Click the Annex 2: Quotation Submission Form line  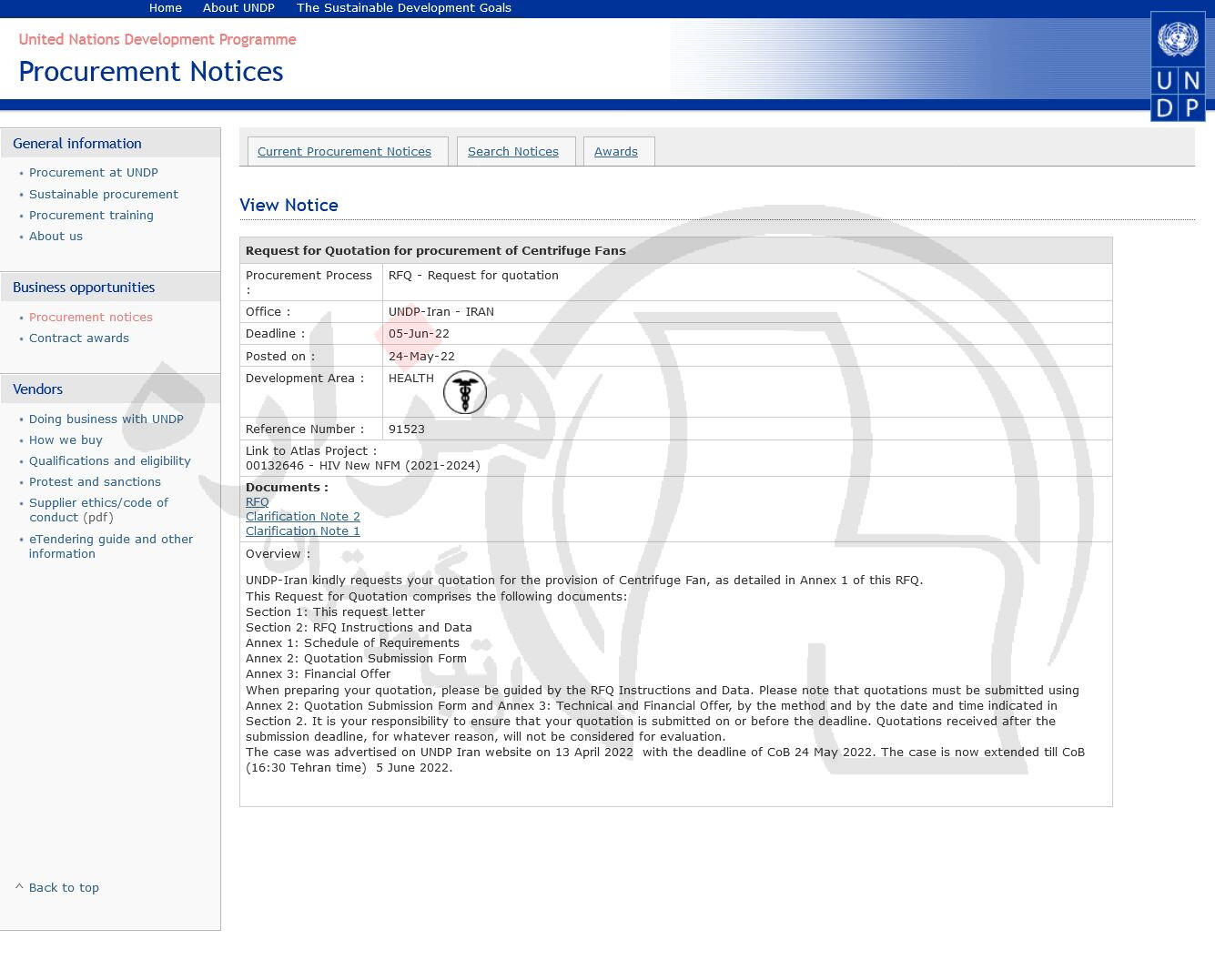[356, 658]
